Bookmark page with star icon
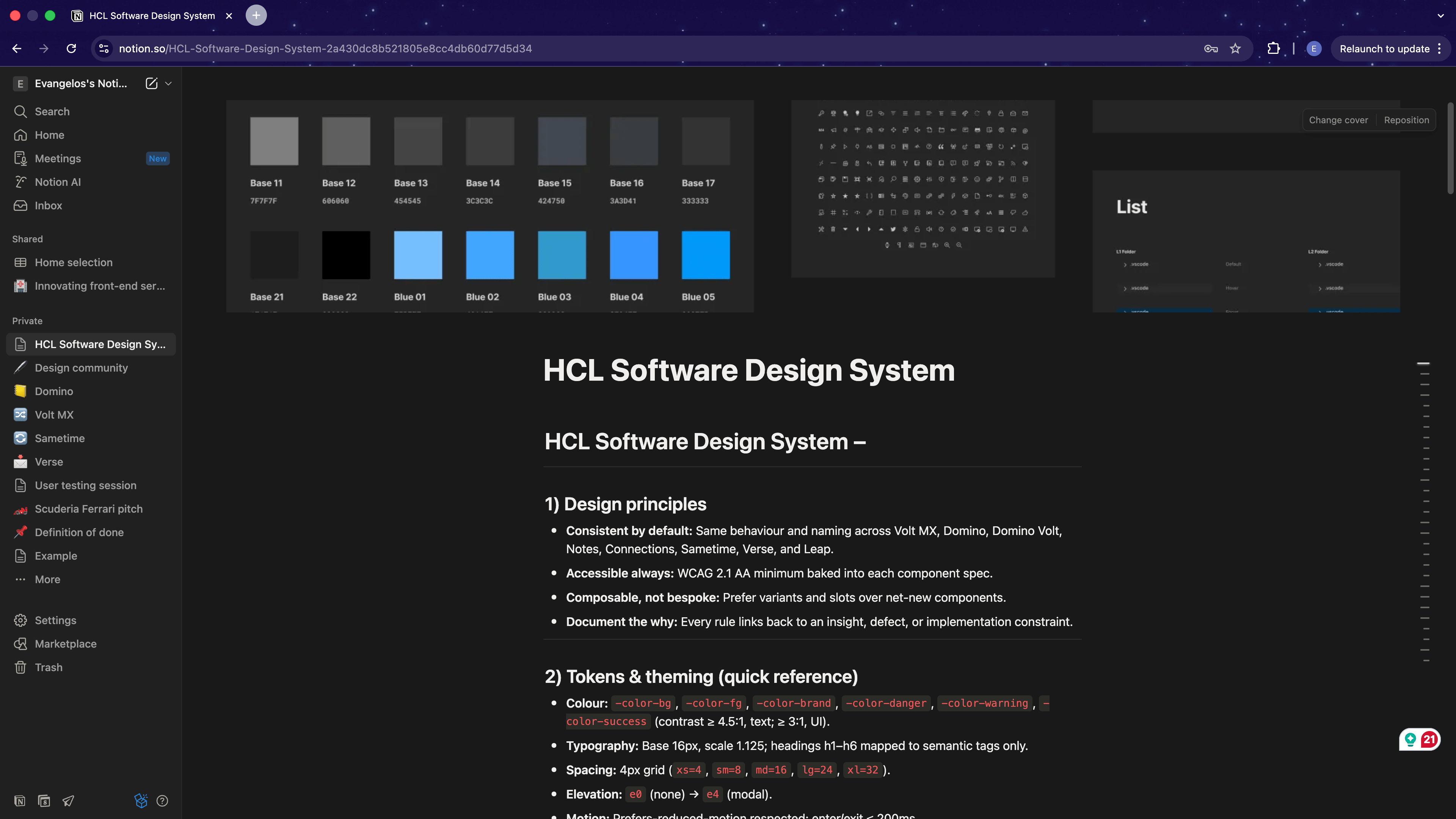Screen dimensions: 1456x819 tap(1235, 49)
